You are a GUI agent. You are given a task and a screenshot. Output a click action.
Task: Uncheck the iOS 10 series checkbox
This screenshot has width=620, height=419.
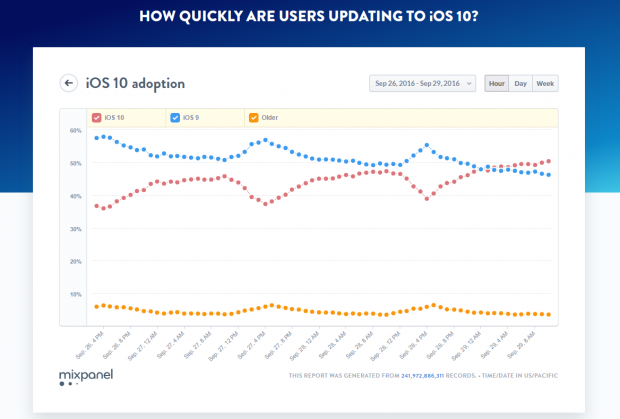(x=96, y=118)
